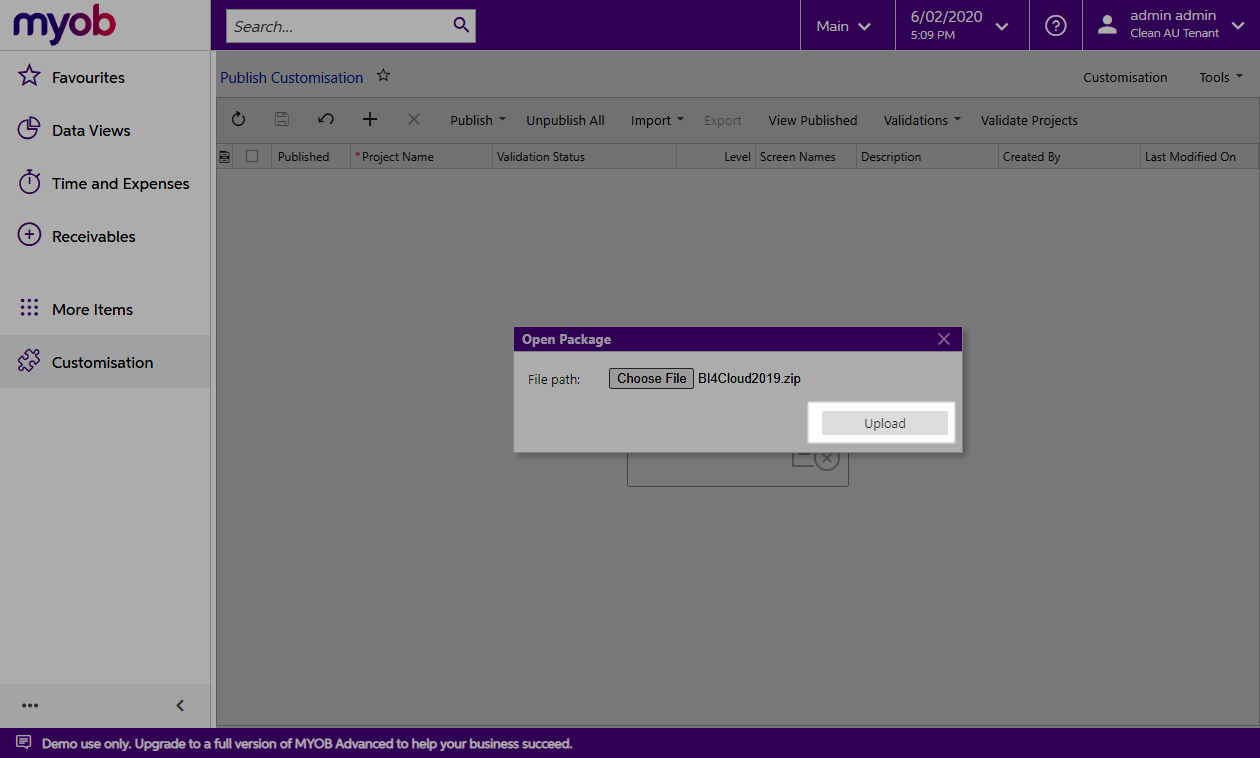The height and width of the screenshot is (758, 1260).
Task: Click the delete row X icon
Action: tap(414, 120)
